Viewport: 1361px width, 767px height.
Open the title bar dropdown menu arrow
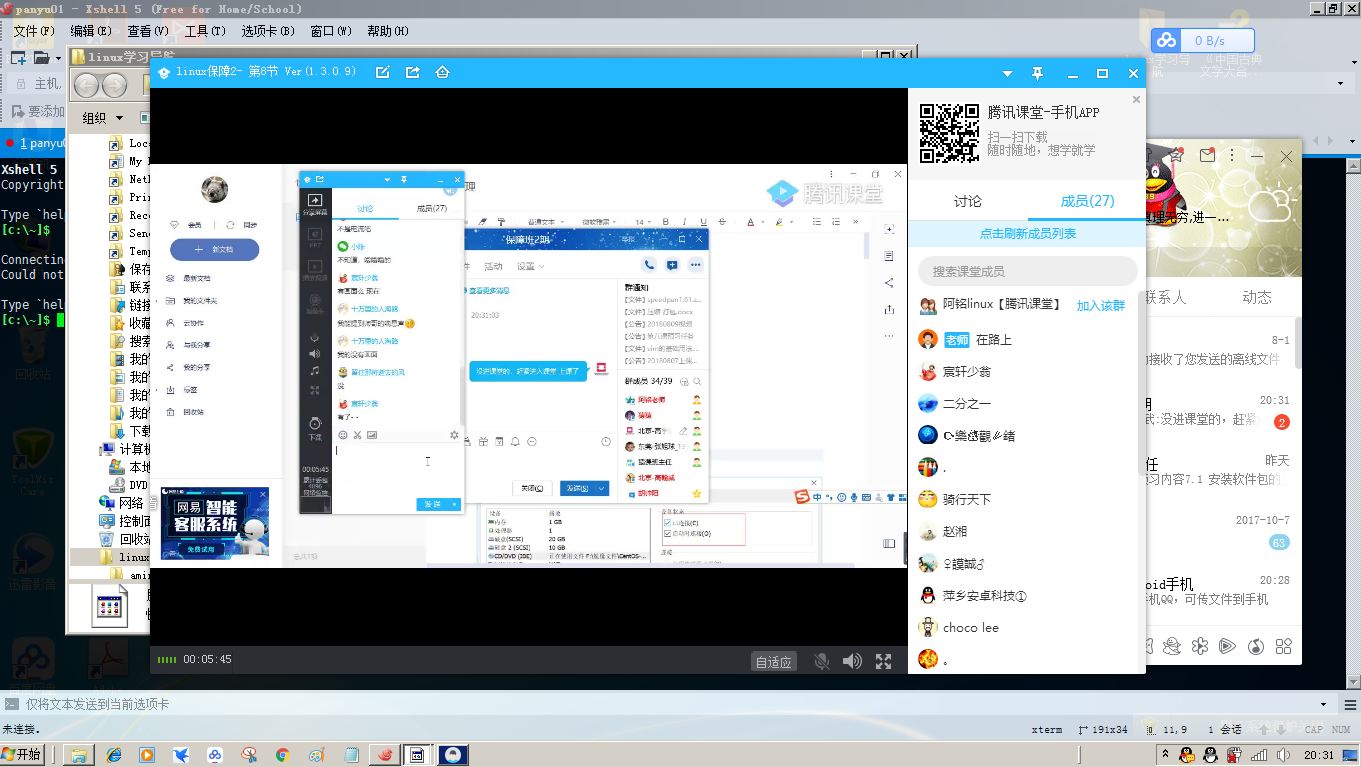pos(1008,74)
